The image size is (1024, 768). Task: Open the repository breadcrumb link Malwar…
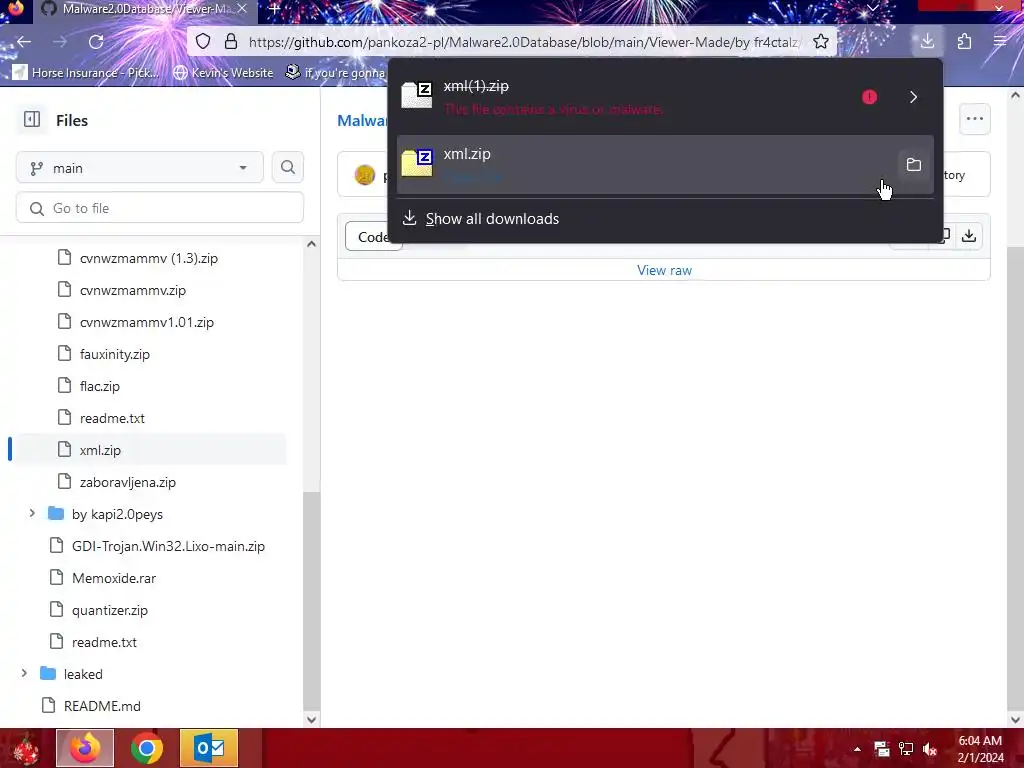(x=362, y=120)
